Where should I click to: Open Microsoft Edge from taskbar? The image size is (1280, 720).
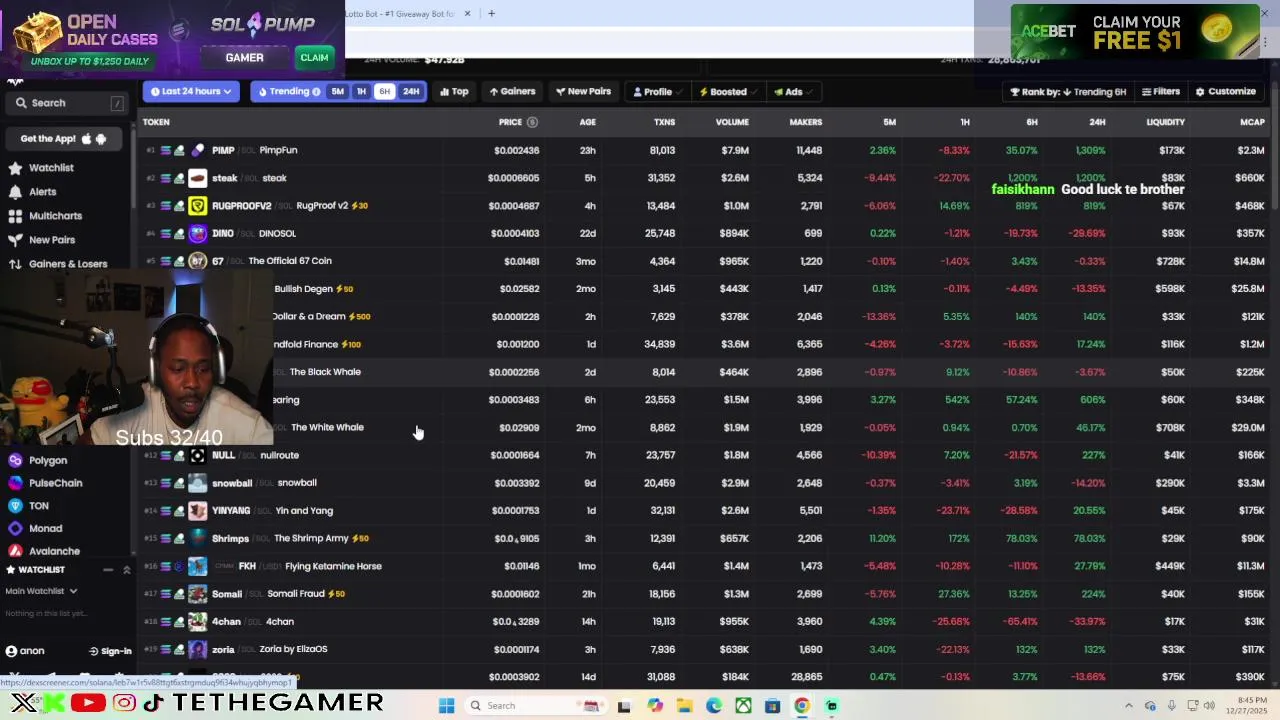pos(714,706)
